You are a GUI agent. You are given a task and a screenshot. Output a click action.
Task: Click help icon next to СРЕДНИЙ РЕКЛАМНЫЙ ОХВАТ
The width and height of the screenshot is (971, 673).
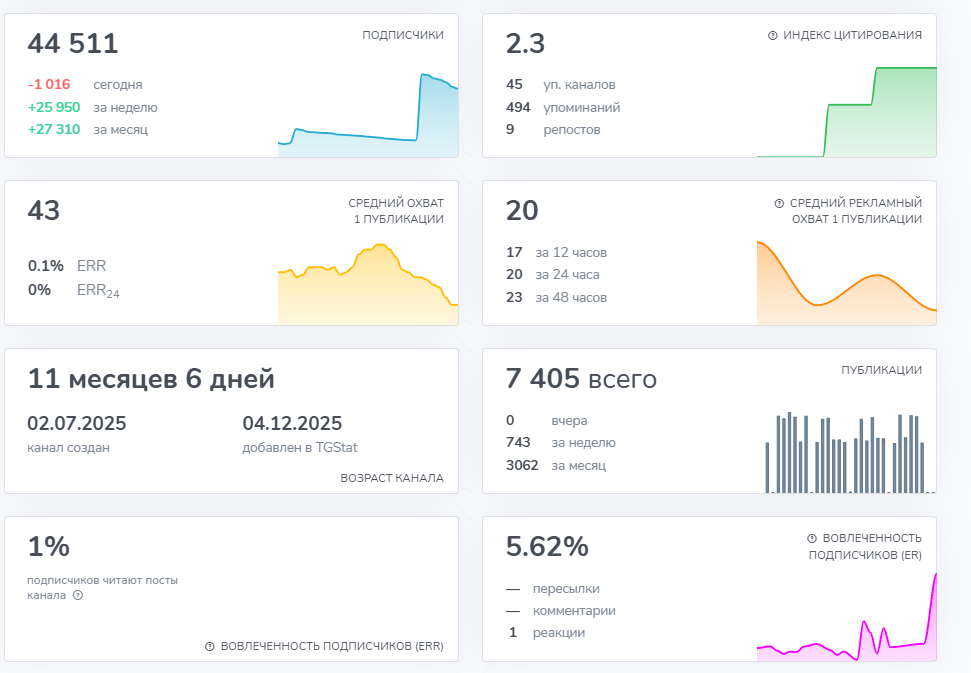pyautogui.click(x=779, y=203)
